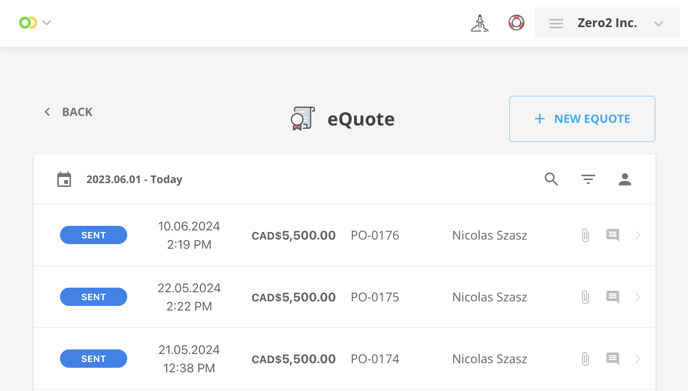Go back using the BACK link

pyautogui.click(x=68, y=112)
